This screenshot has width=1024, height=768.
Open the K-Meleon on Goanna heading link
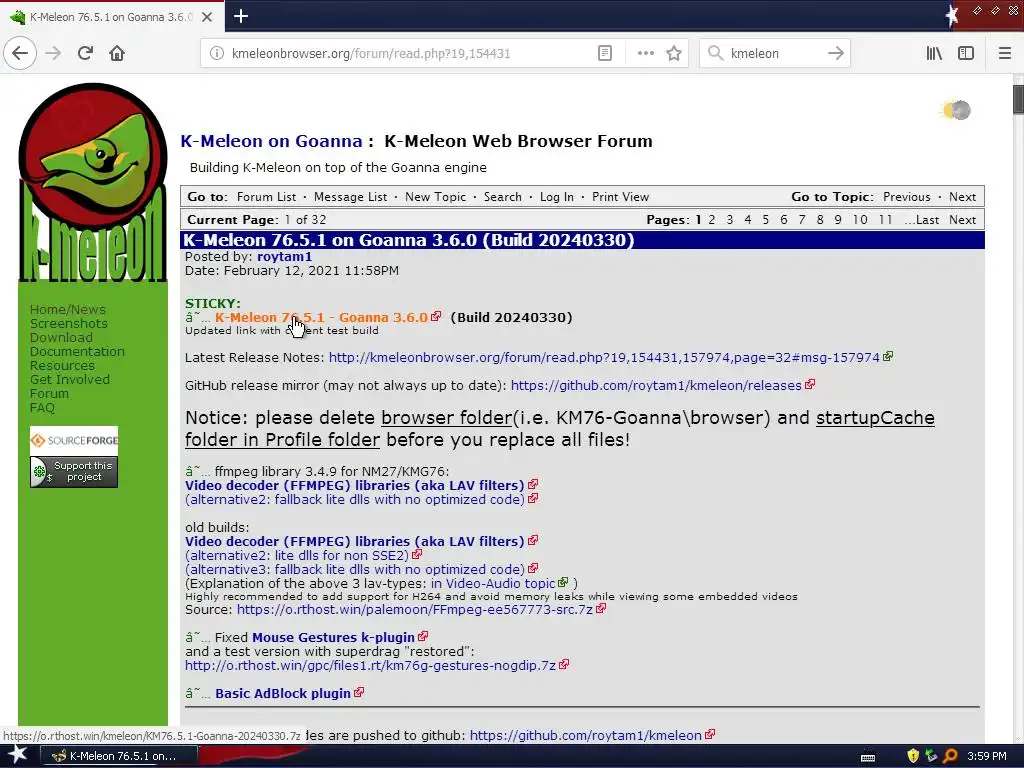[x=271, y=141]
